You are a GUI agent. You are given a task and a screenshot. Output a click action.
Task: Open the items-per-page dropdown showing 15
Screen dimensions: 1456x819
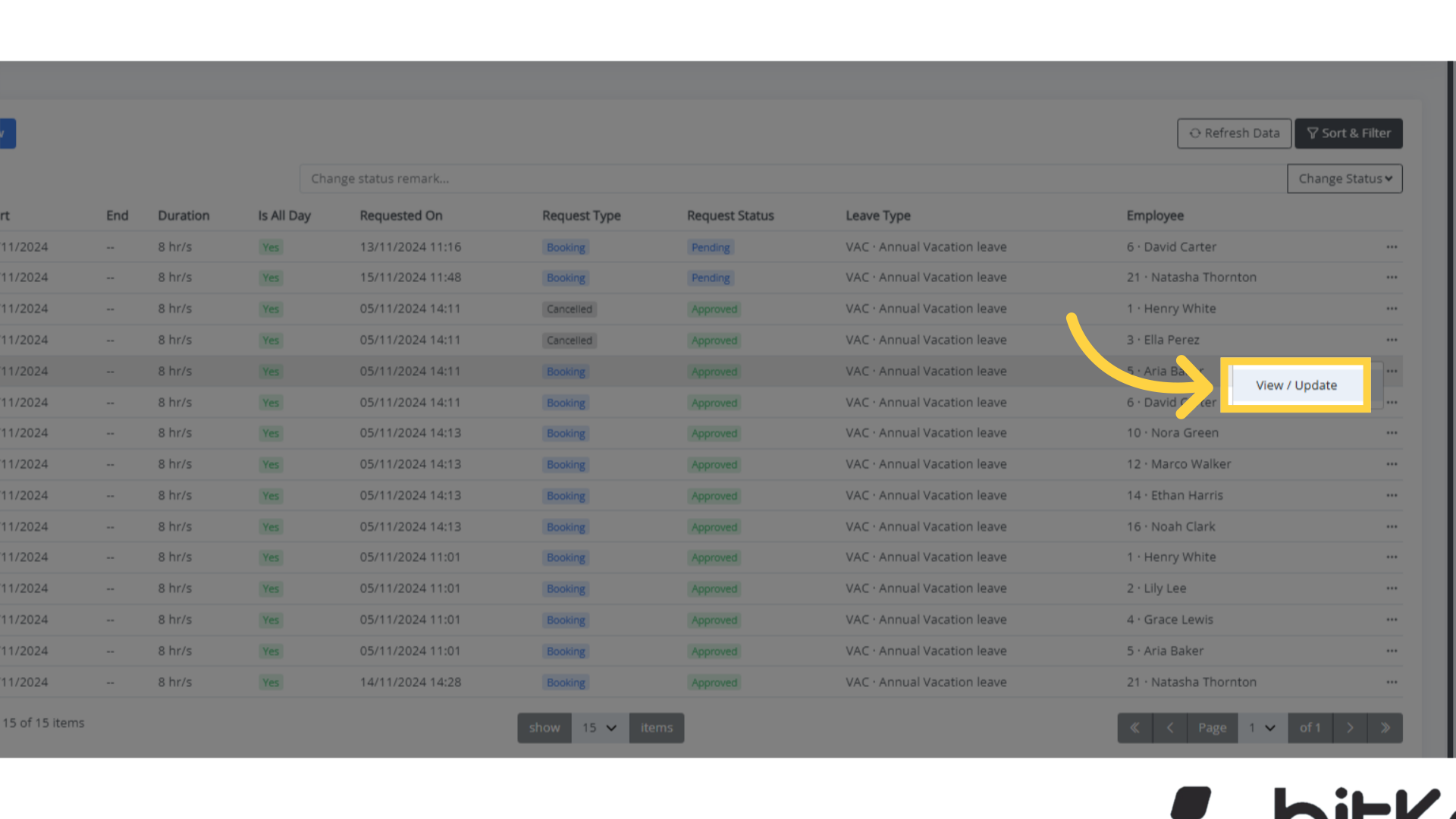pos(600,727)
